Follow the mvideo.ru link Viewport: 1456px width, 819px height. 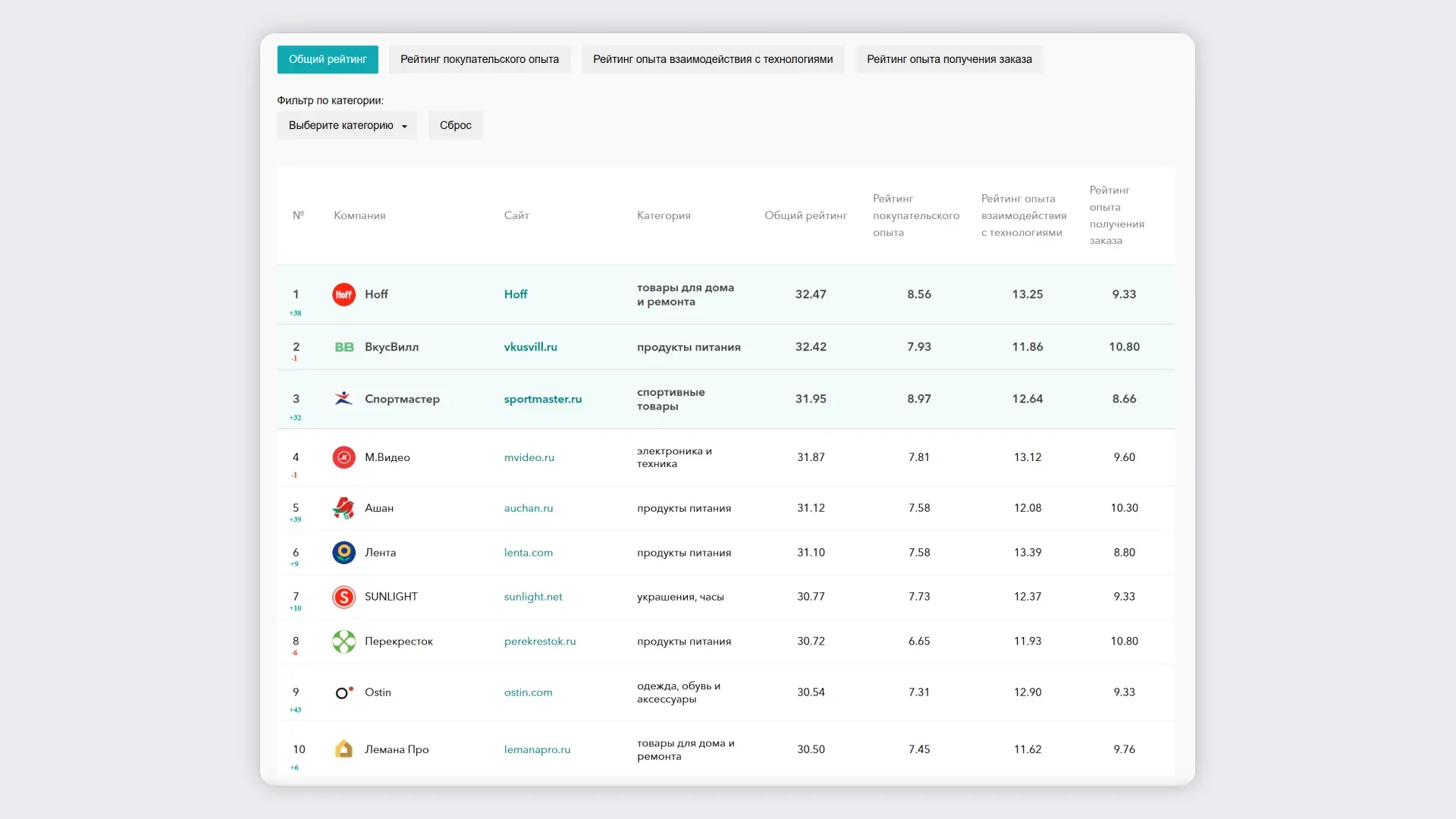click(529, 457)
